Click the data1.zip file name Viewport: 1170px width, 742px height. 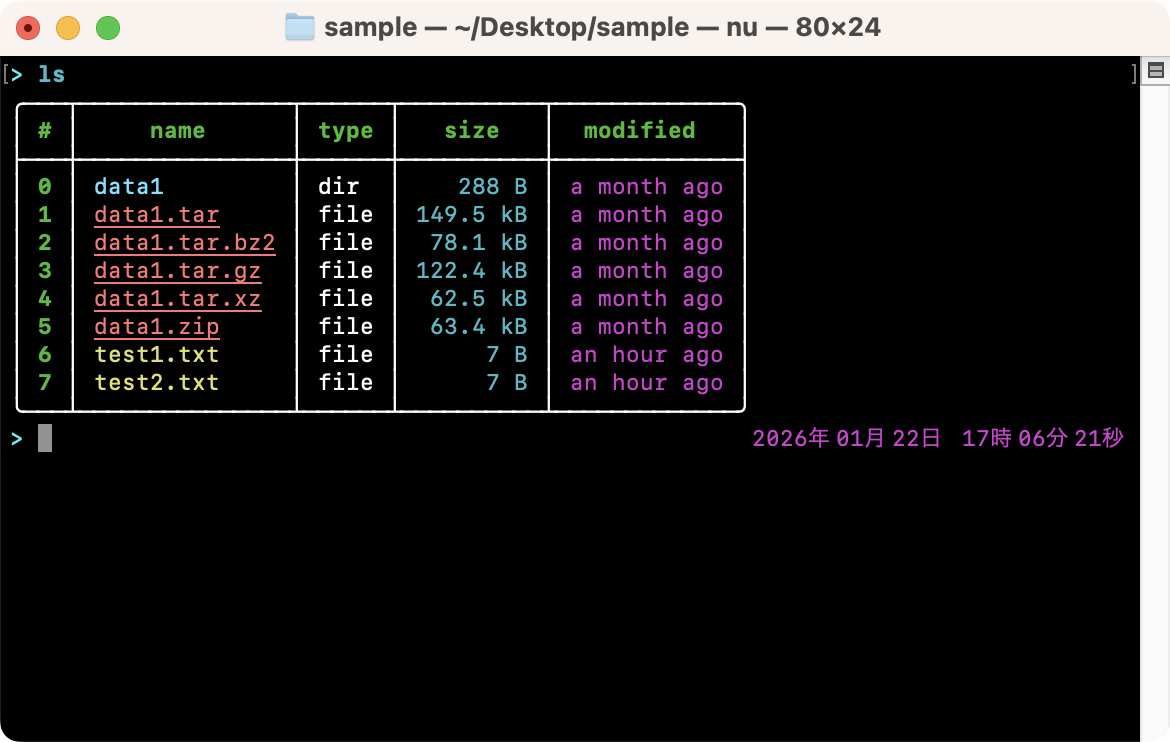(x=156, y=327)
